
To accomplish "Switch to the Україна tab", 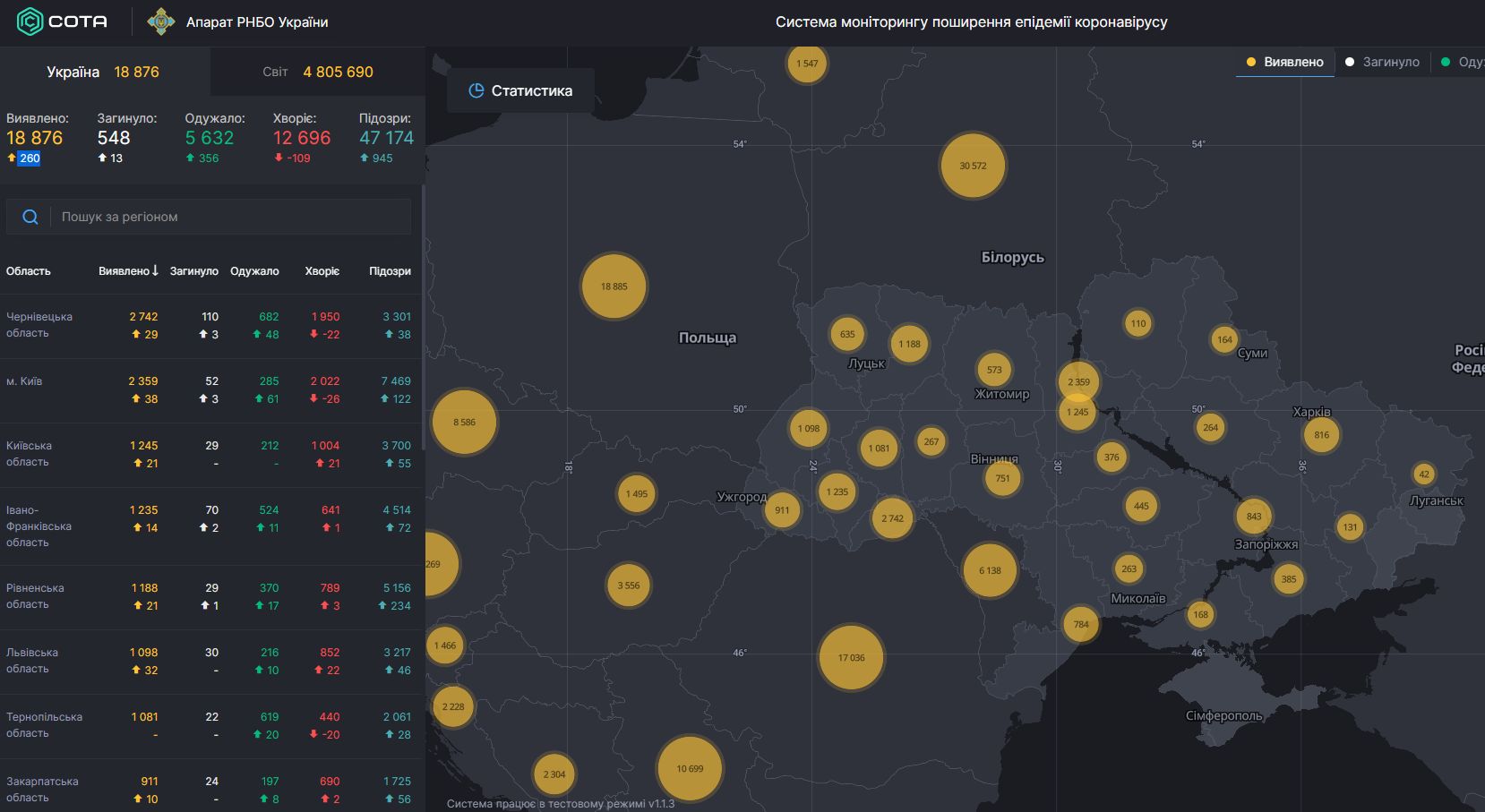I will coord(103,72).
